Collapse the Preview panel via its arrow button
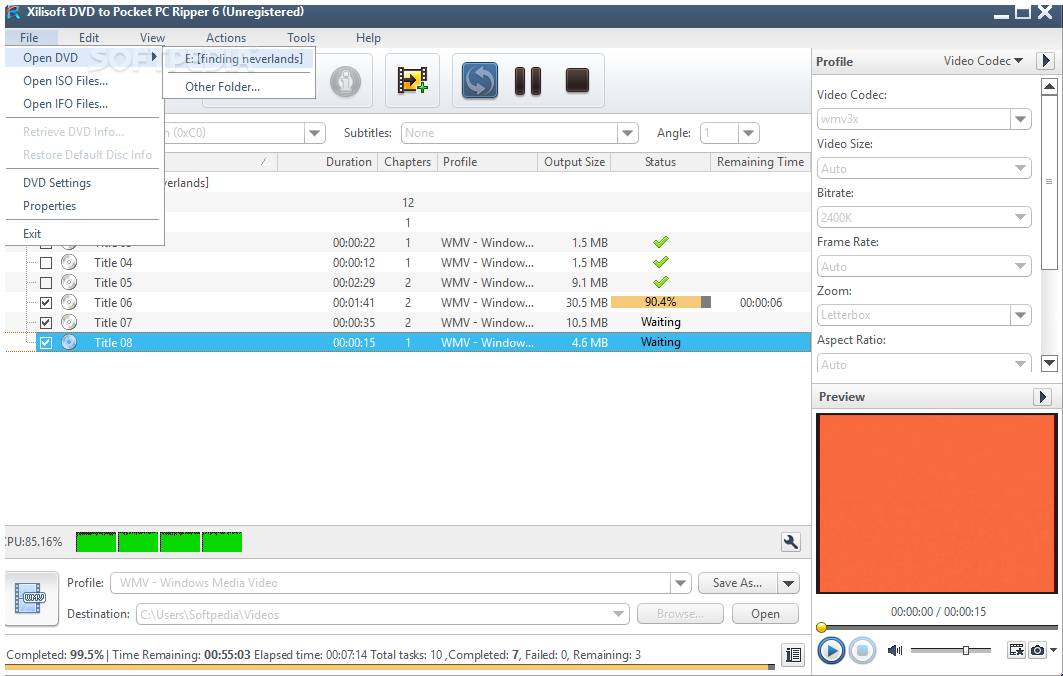1063x676 pixels. (1042, 397)
